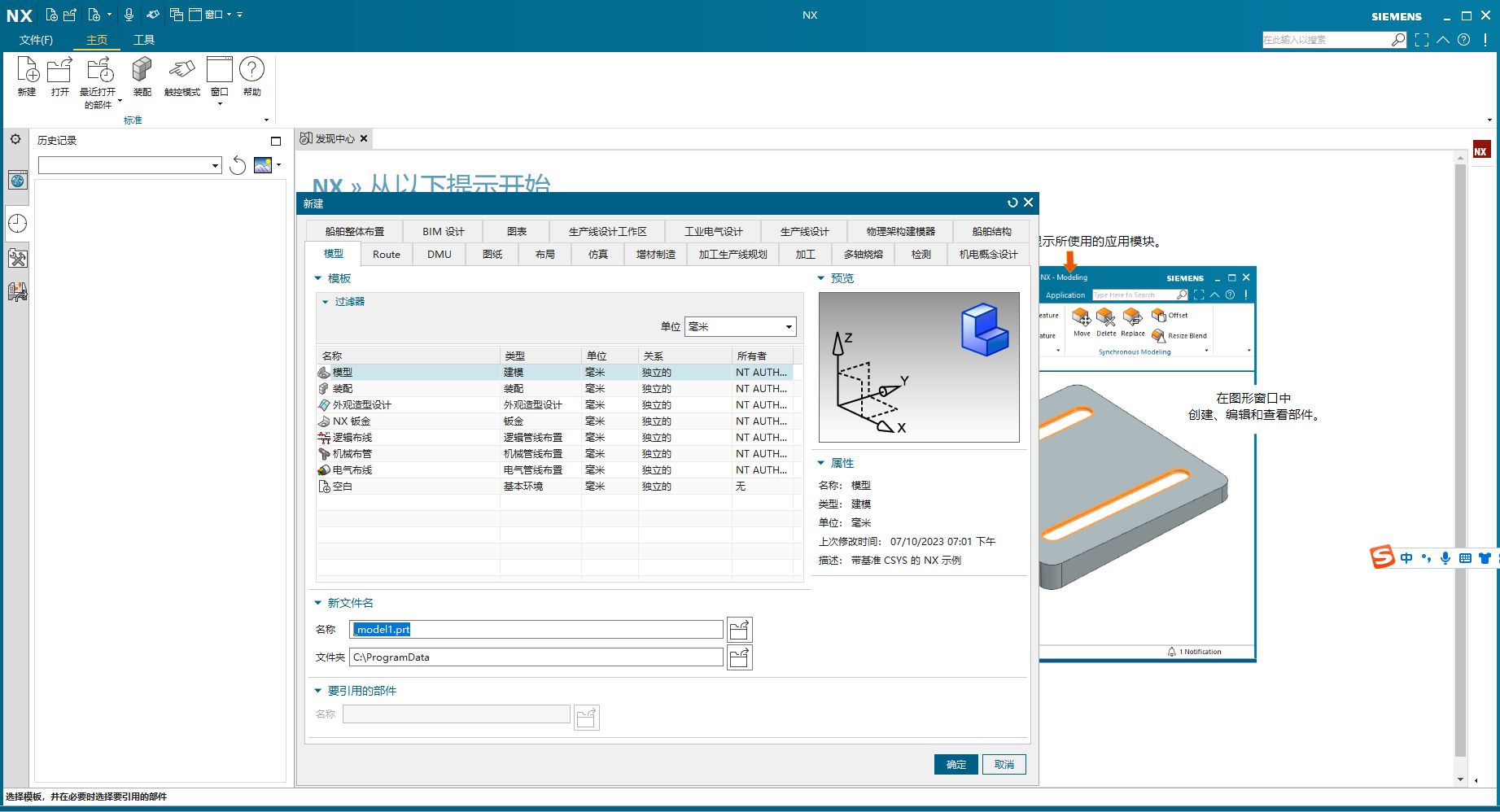
Task: Browse folders using icon beside 名称 field
Action: click(739, 628)
